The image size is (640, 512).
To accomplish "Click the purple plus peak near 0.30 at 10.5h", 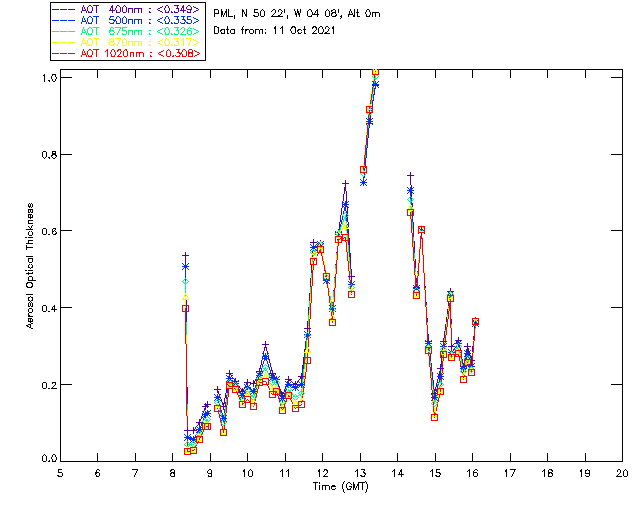I will pos(265,345).
